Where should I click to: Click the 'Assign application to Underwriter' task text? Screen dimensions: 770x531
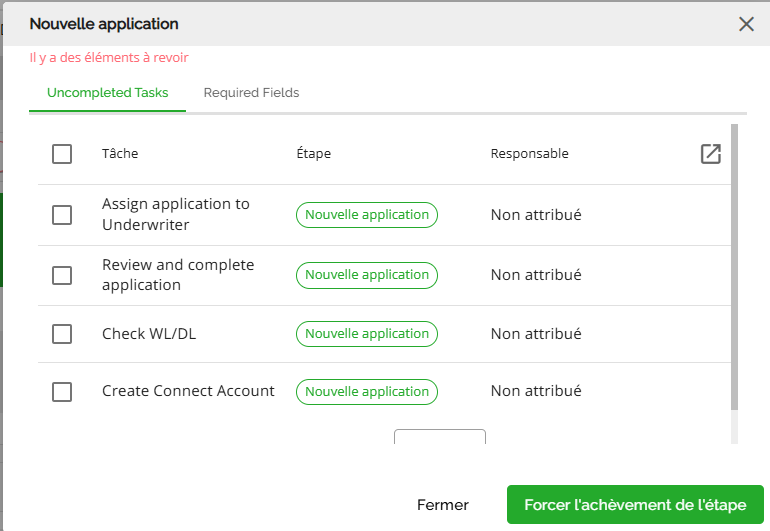(x=176, y=214)
